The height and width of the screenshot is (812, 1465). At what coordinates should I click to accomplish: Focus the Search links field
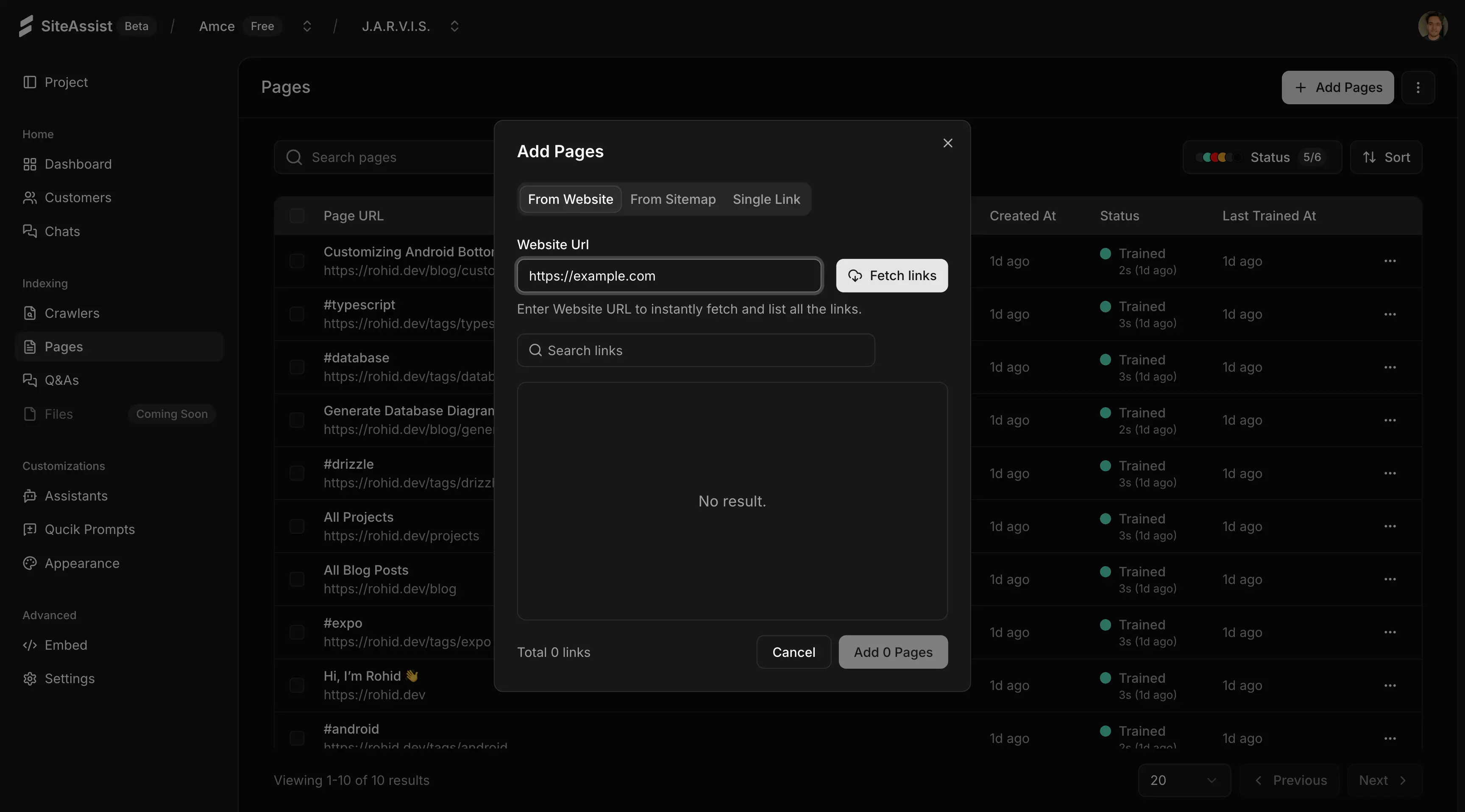point(696,351)
